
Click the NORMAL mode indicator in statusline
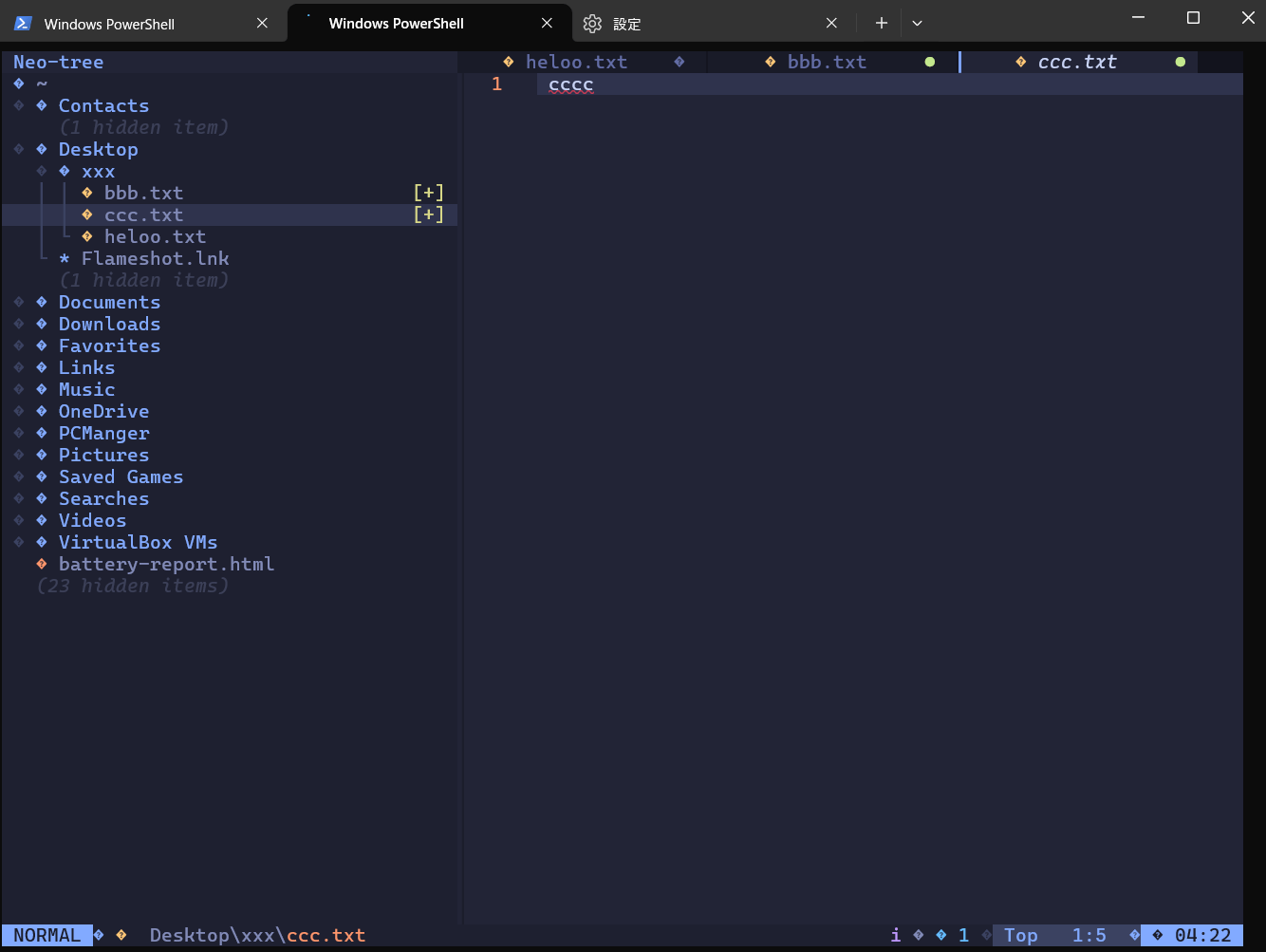pos(47,935)
